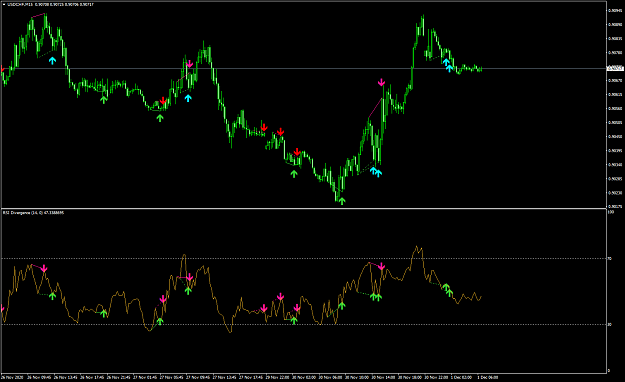Click the 27 Nov 01:45 time axis label
The image size is (625, 382).
[144, 377]
